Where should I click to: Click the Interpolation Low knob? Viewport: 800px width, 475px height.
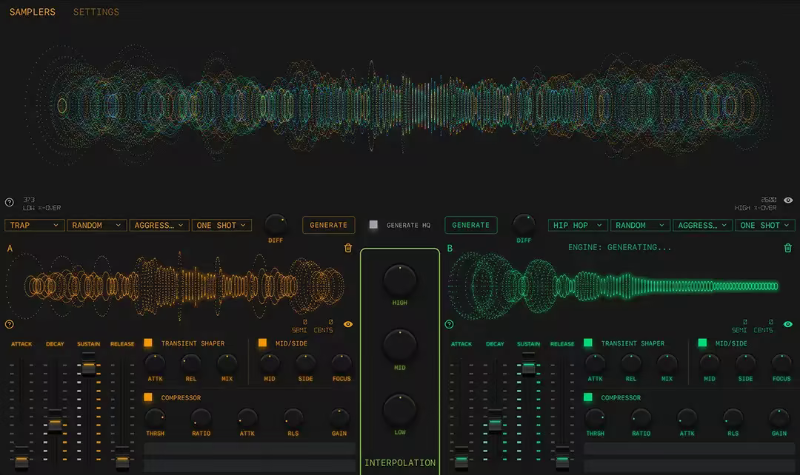coord(399,410)
